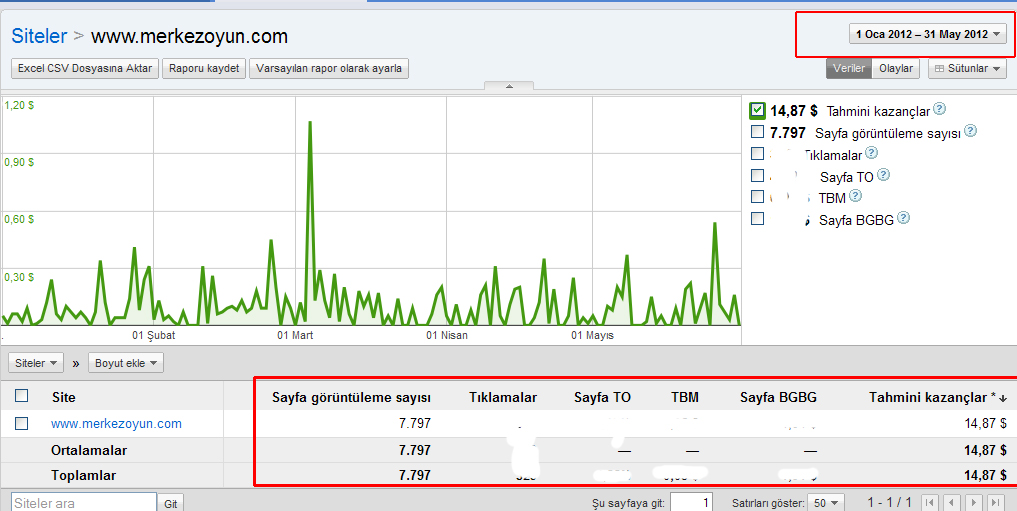The height and width of the screenshot is (511, 1017).
Task: Tick the select-all checkbox in table header
Action: (x=21, y=396)
